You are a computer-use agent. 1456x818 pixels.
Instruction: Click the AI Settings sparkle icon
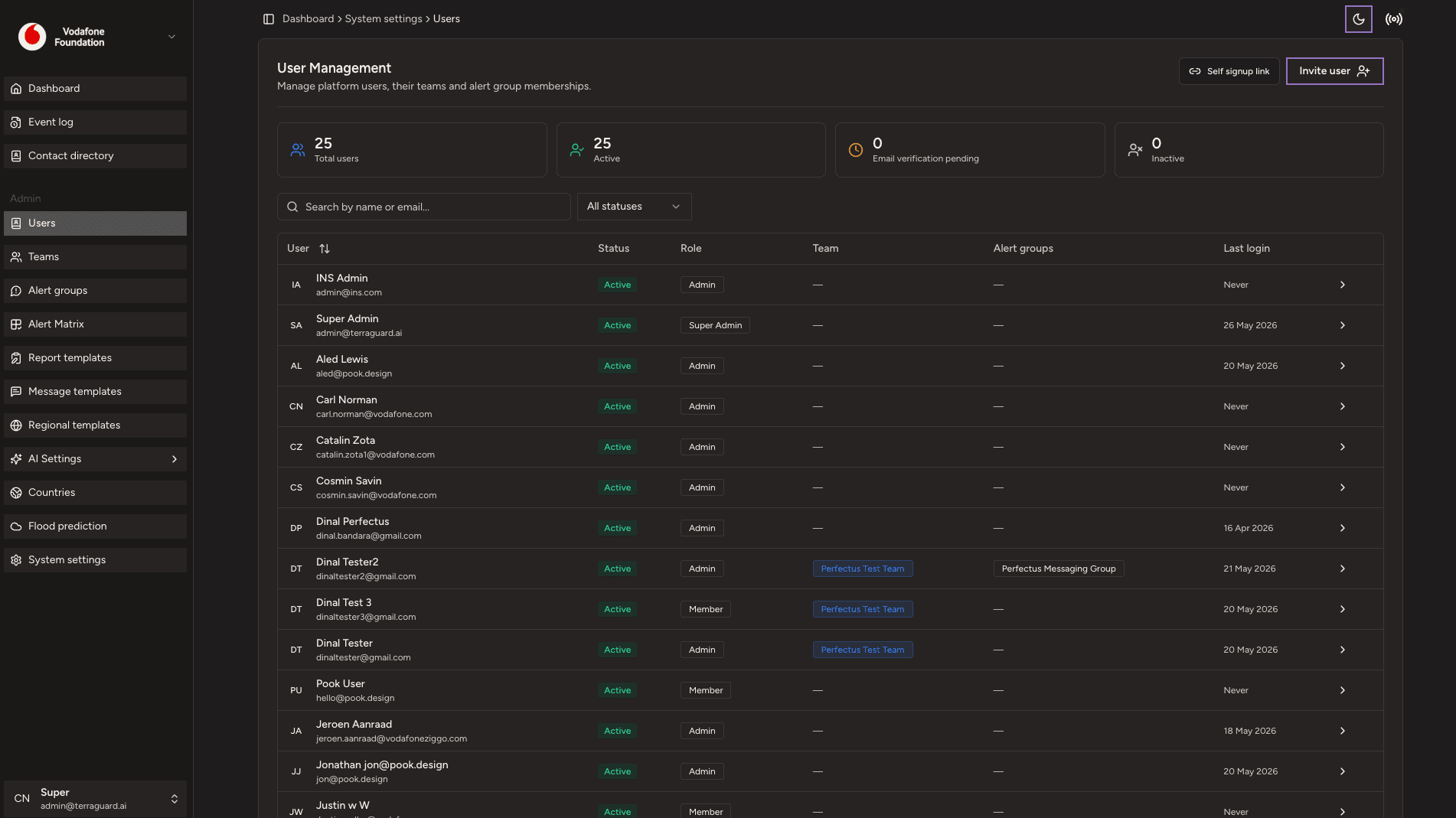(16, 459)
